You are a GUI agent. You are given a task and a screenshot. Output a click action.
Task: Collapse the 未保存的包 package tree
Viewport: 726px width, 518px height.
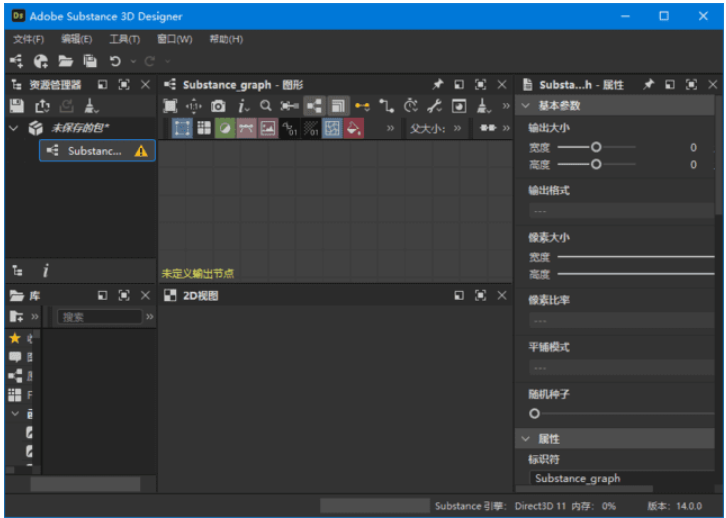[x=14, y=128]
